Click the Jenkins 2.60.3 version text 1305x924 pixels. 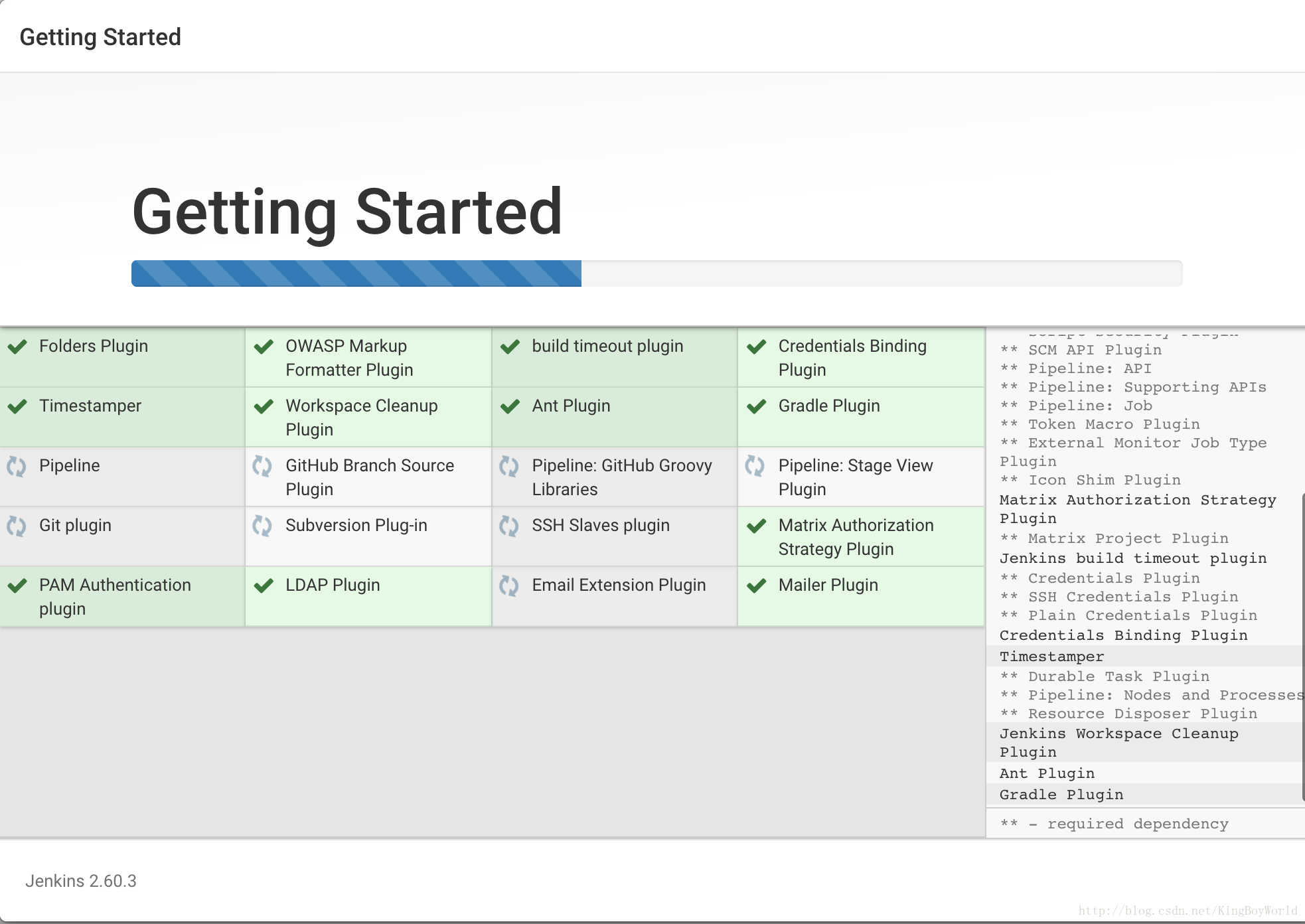81,881
